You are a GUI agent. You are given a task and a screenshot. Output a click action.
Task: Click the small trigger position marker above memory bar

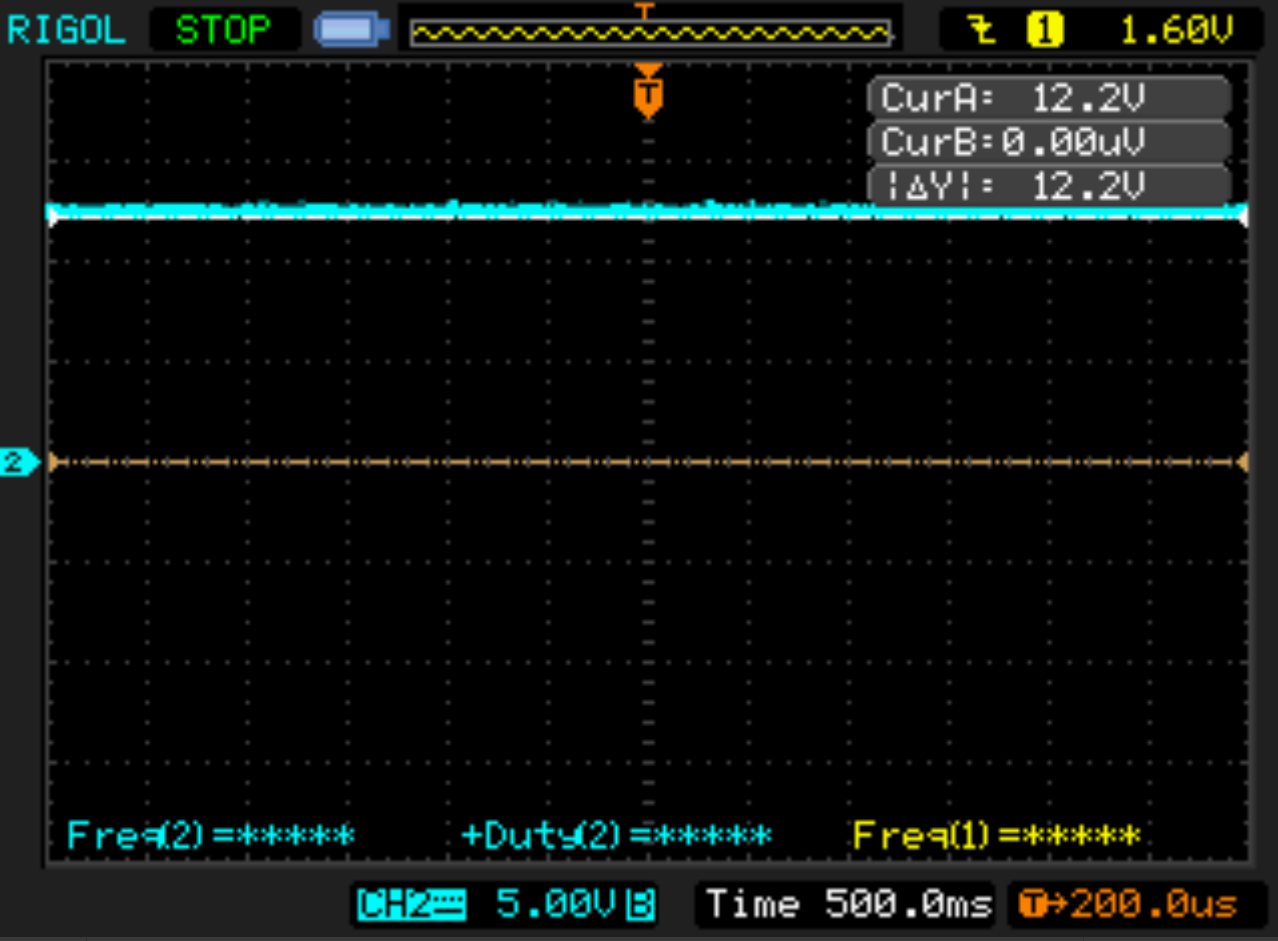pos(645,10)
